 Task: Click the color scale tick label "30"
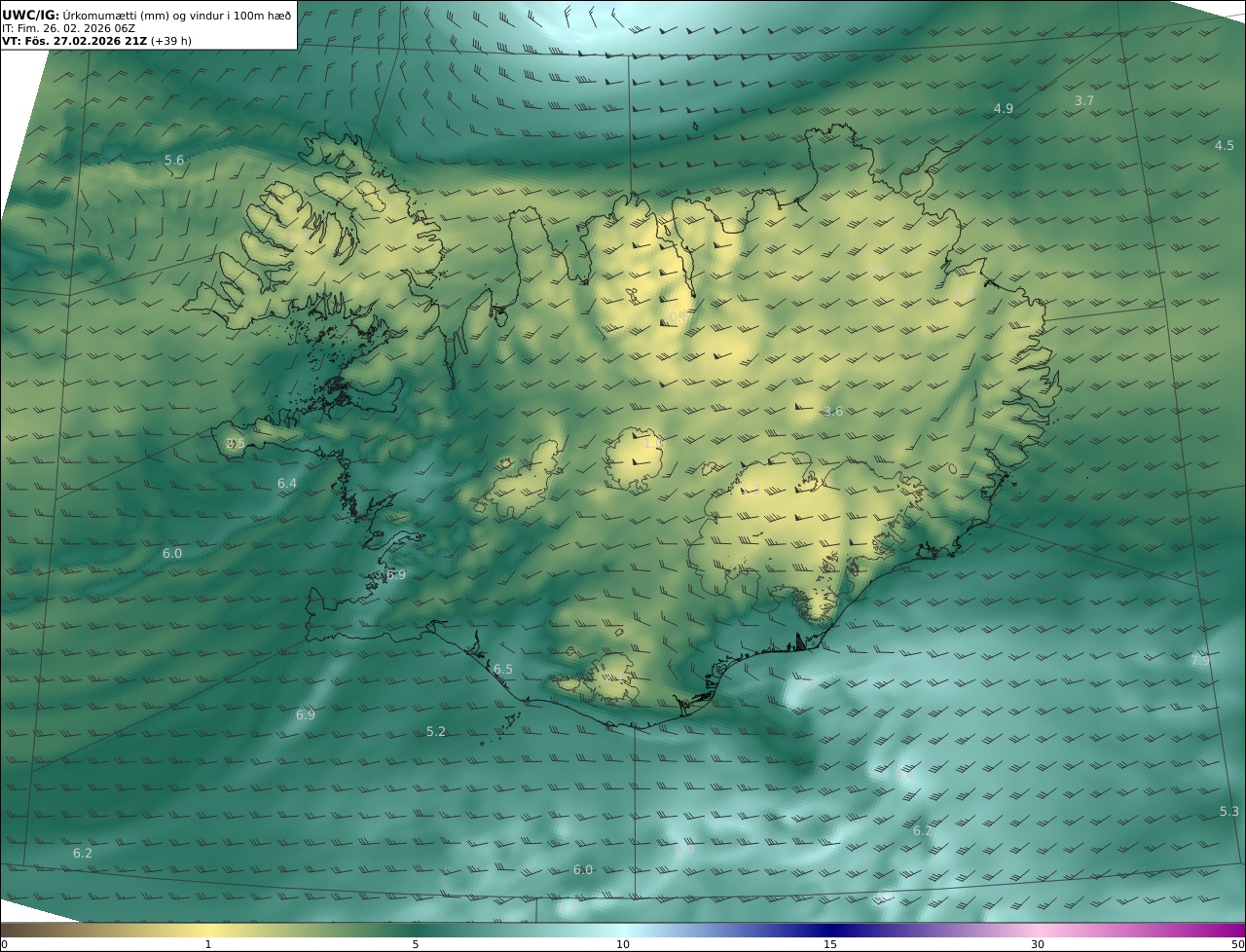1038,944
